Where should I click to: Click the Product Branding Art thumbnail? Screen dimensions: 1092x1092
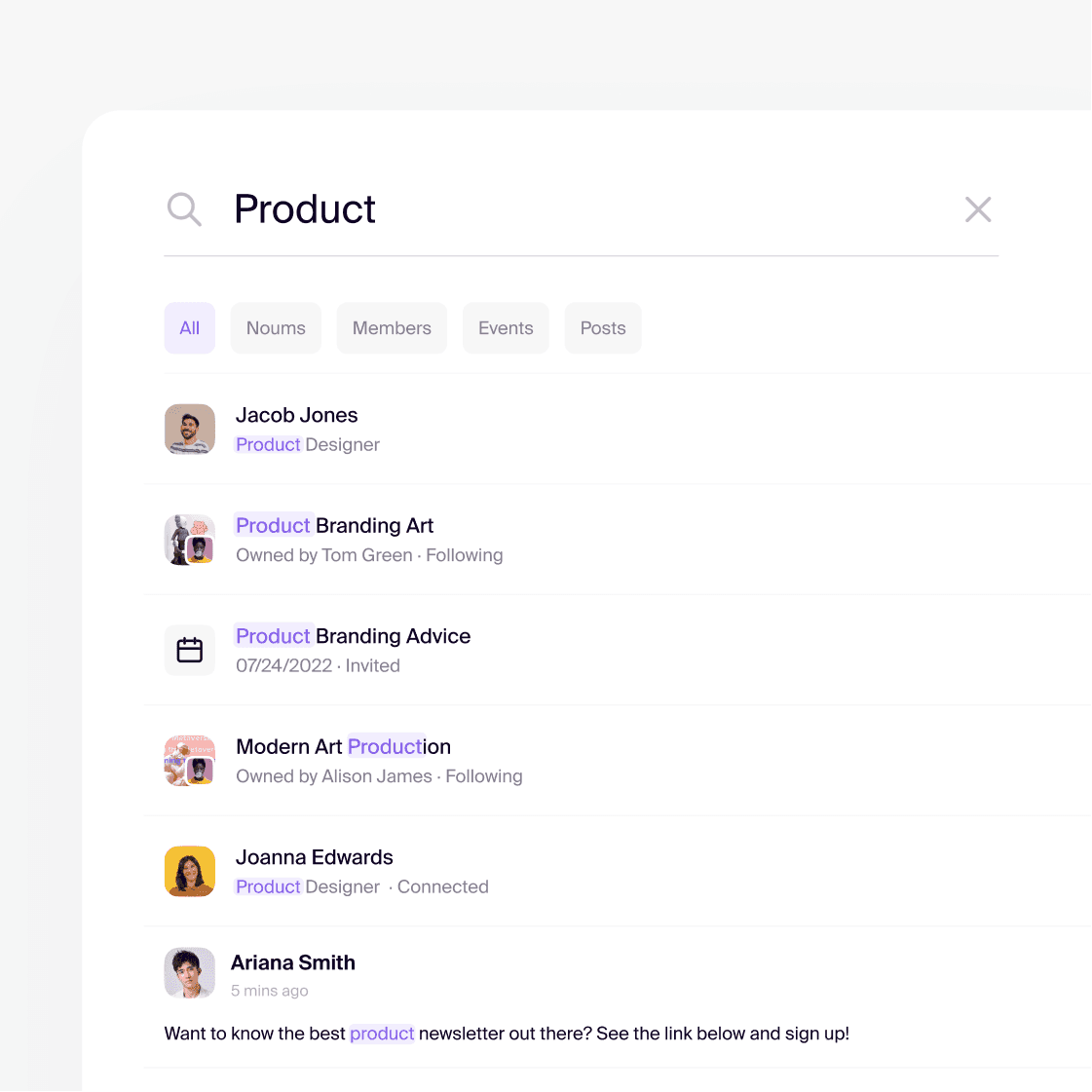pyautogui.click(x=189, y=540)
